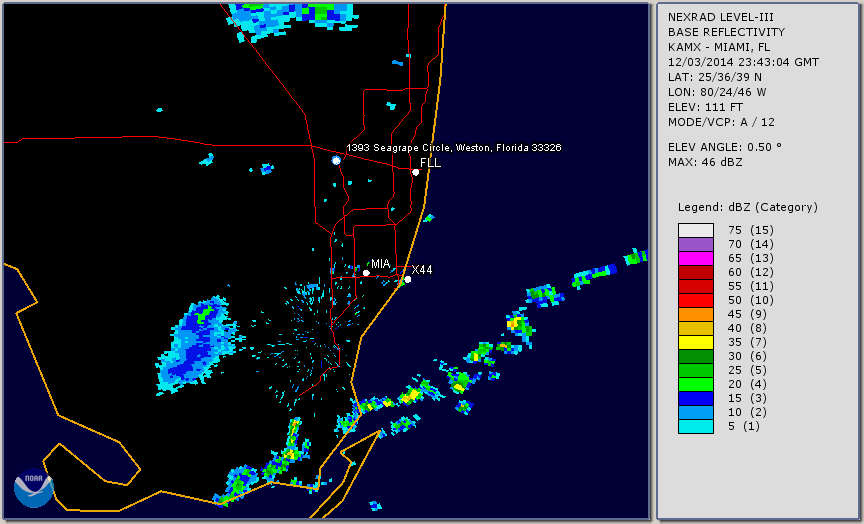
Task: Click the 10 dBZ light blue swatch
Action: point(695,413)
